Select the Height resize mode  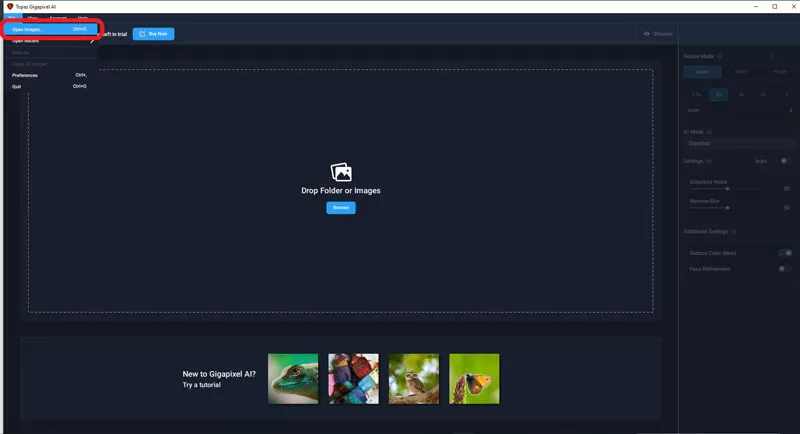coord(780,72)
